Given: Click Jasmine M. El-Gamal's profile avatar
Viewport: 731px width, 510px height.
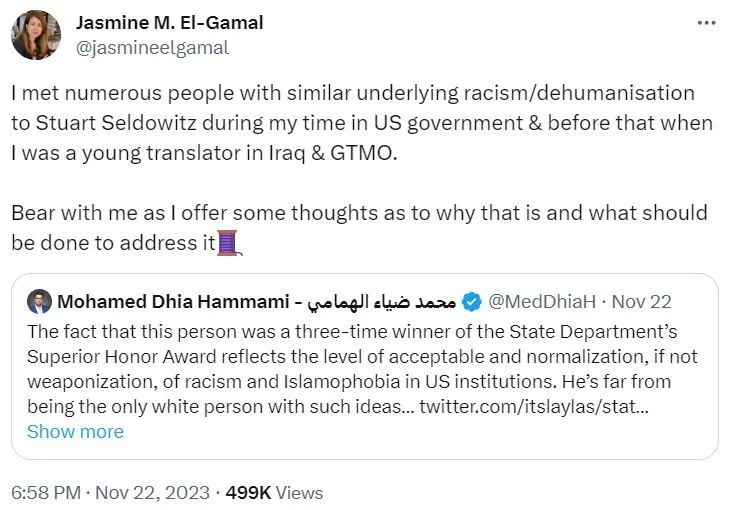Looking at the screenshot, I should click(x=36, y=35).
